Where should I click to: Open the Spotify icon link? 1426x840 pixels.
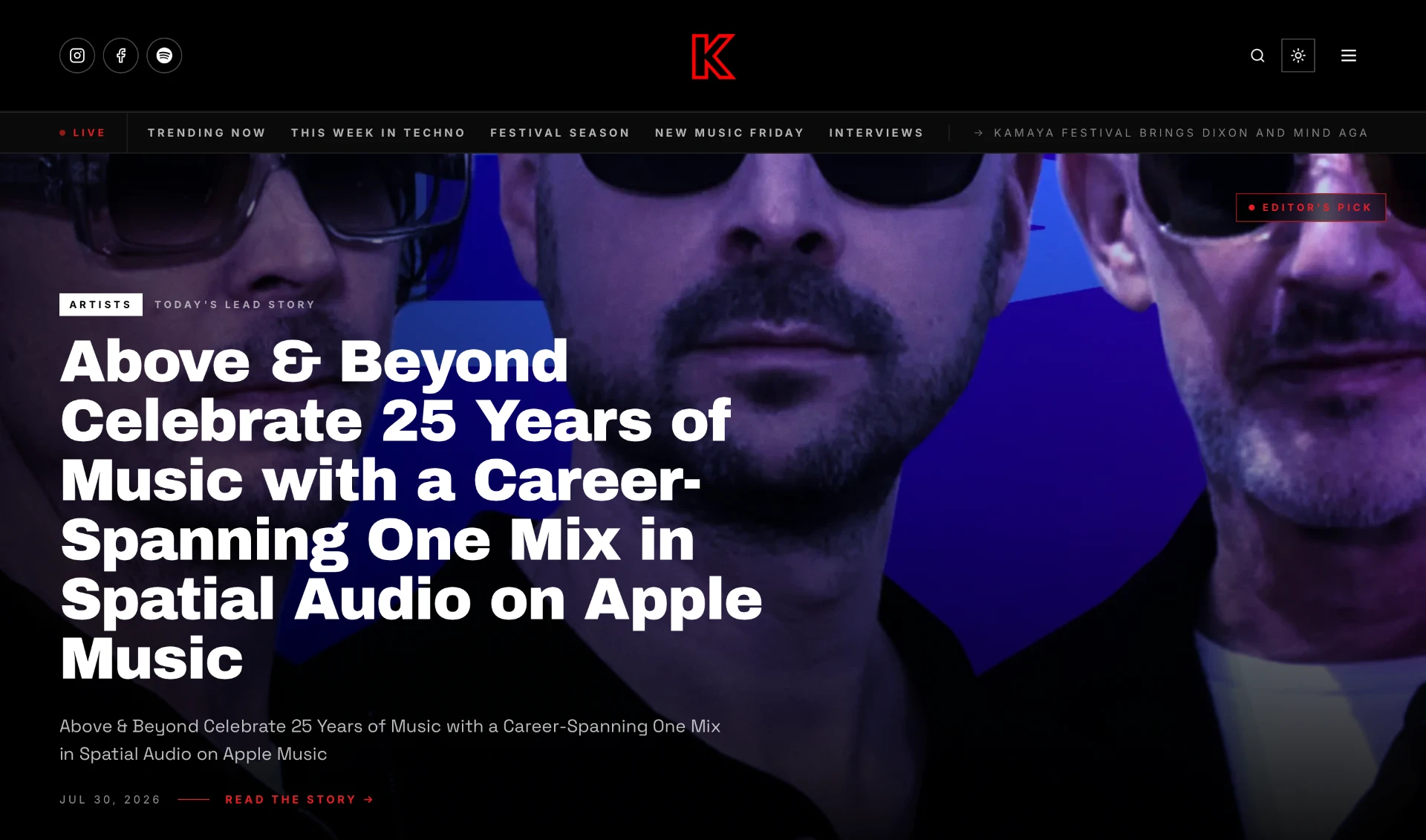[164, 56]
